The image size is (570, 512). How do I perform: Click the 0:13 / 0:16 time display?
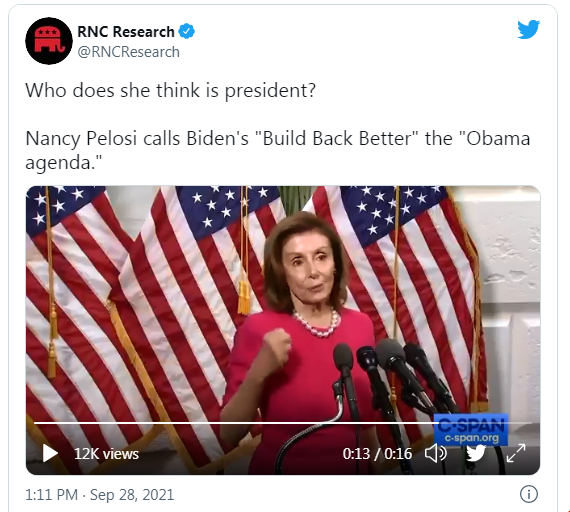tap(377, 454)
